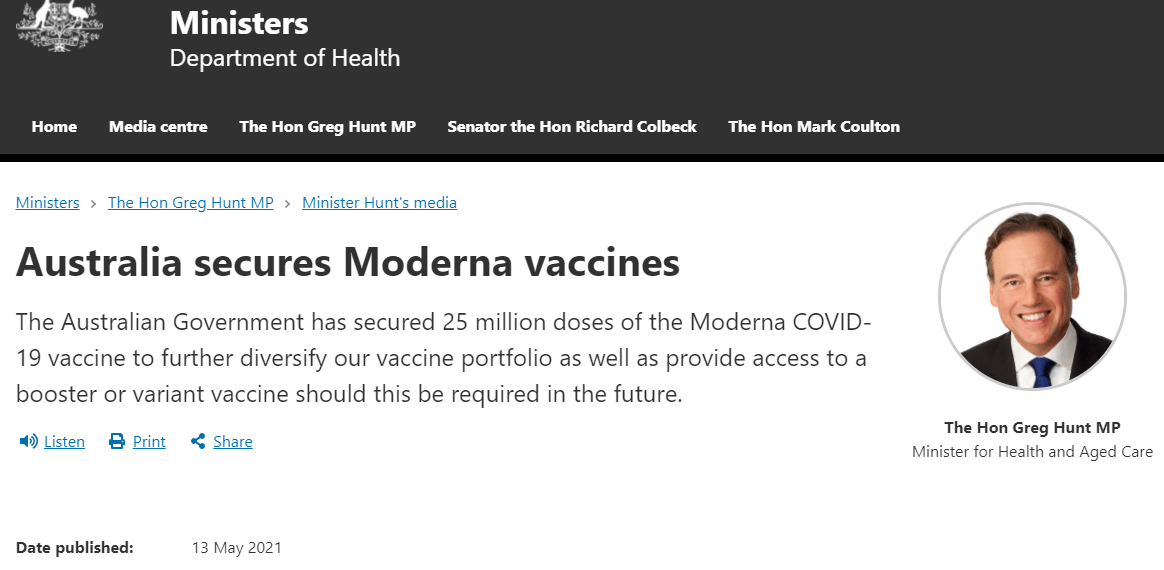Follow The Hon Greg Hunt MP breadcrumb link
This screenshot has width=1164, height=570.
coord(191,203)
